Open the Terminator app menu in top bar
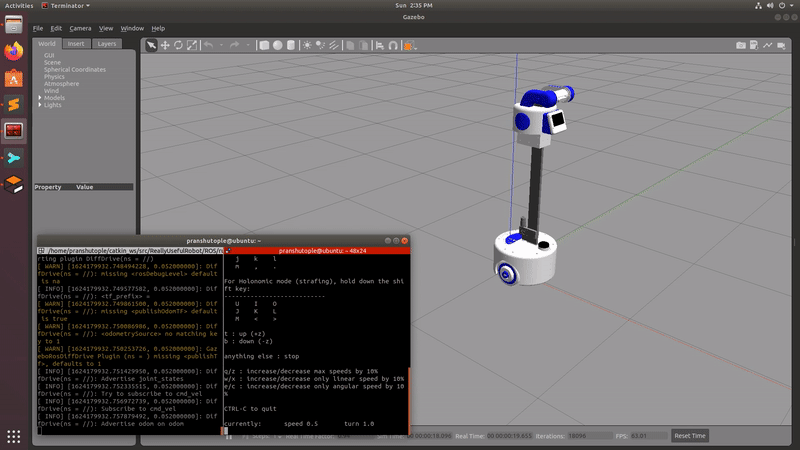800x450 pixels. [66, 6]
